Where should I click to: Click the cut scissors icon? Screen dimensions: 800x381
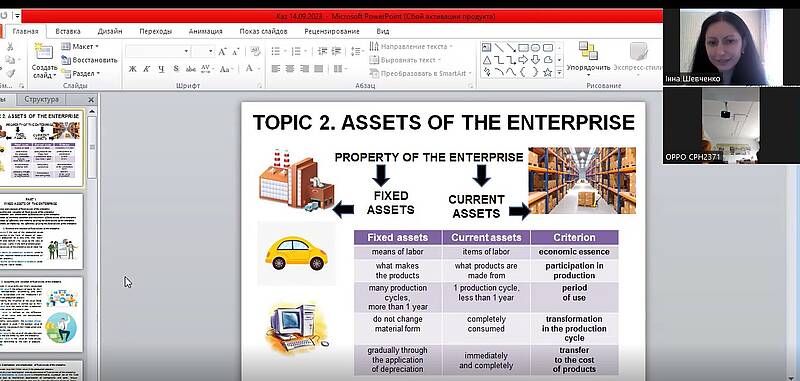[x=10, y=47]
